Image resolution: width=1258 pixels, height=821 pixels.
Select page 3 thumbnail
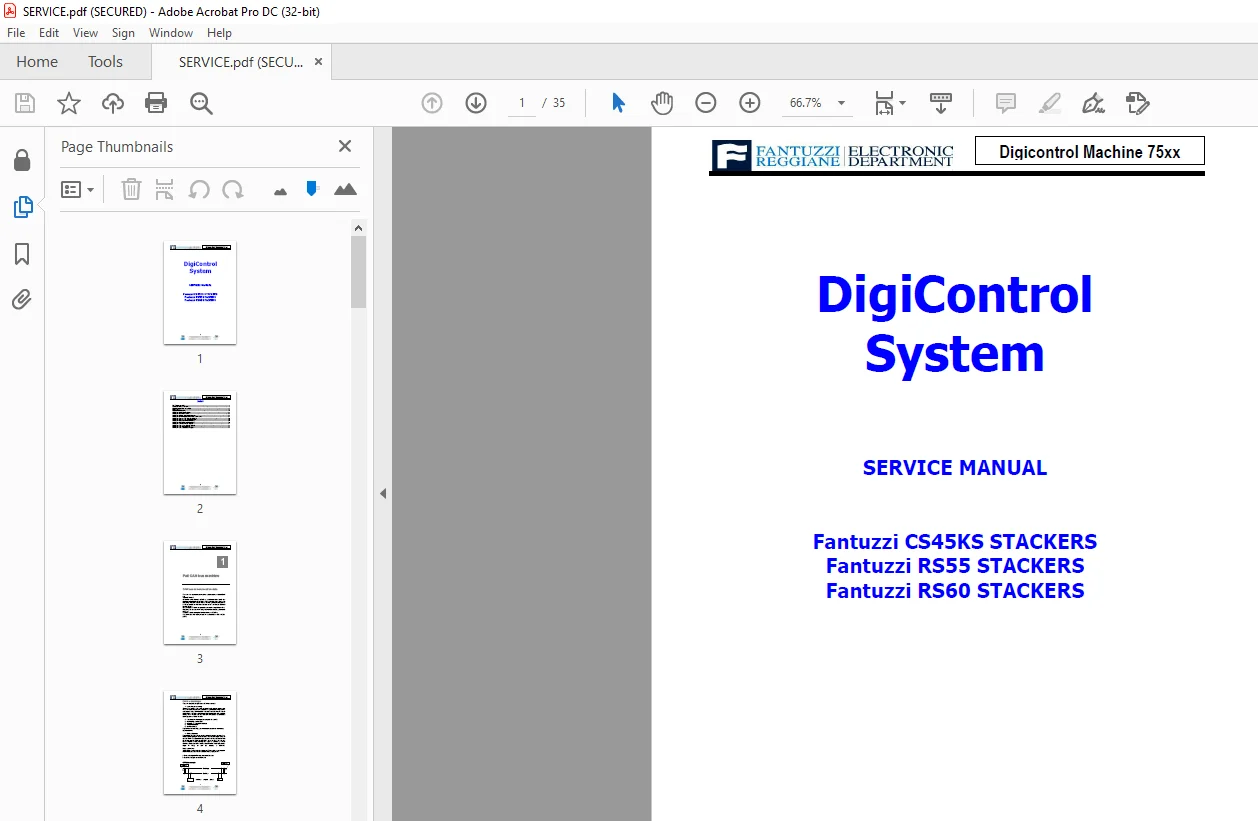point(200,593)
